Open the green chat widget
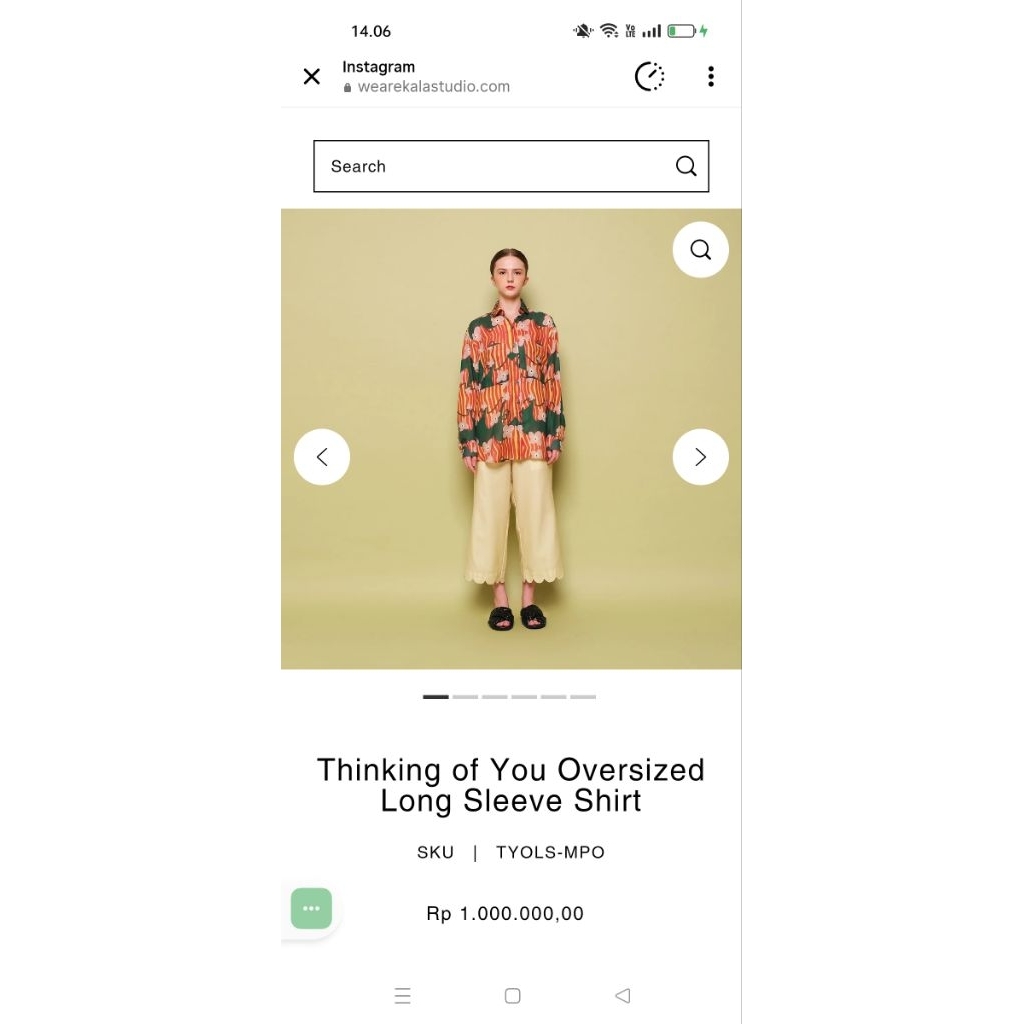This screenshot has height=1024, width=1024. click(x=312, y=908)
